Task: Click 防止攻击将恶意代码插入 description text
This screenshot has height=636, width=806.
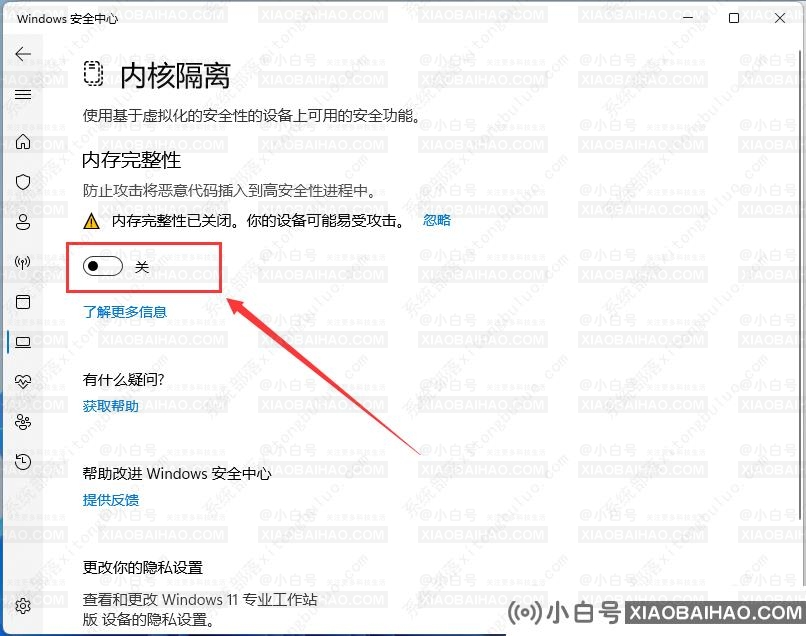Action: tap(229, 191)
